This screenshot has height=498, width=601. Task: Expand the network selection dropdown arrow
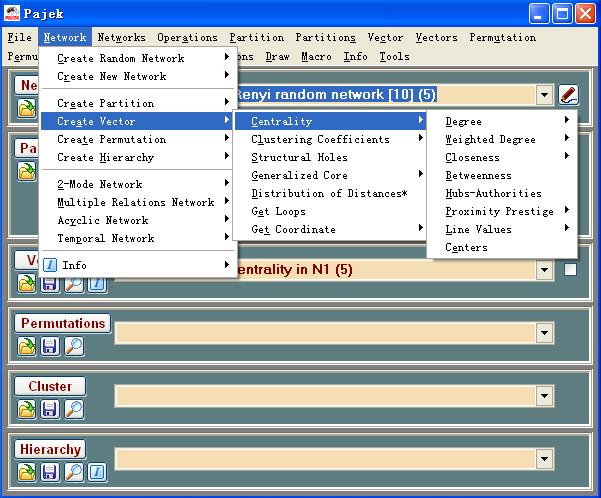544,95
